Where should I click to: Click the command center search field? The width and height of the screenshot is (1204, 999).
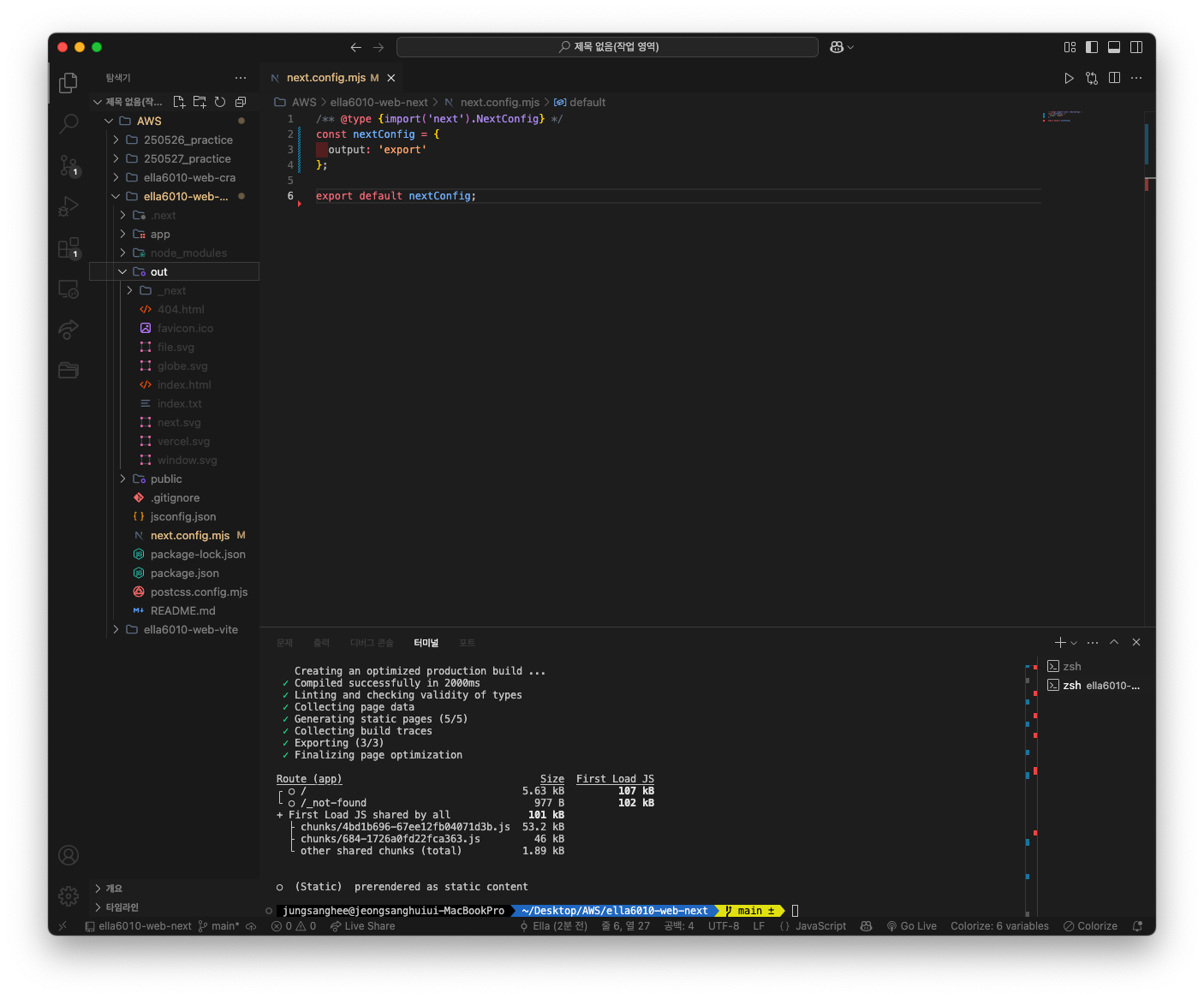coord(607,47)
